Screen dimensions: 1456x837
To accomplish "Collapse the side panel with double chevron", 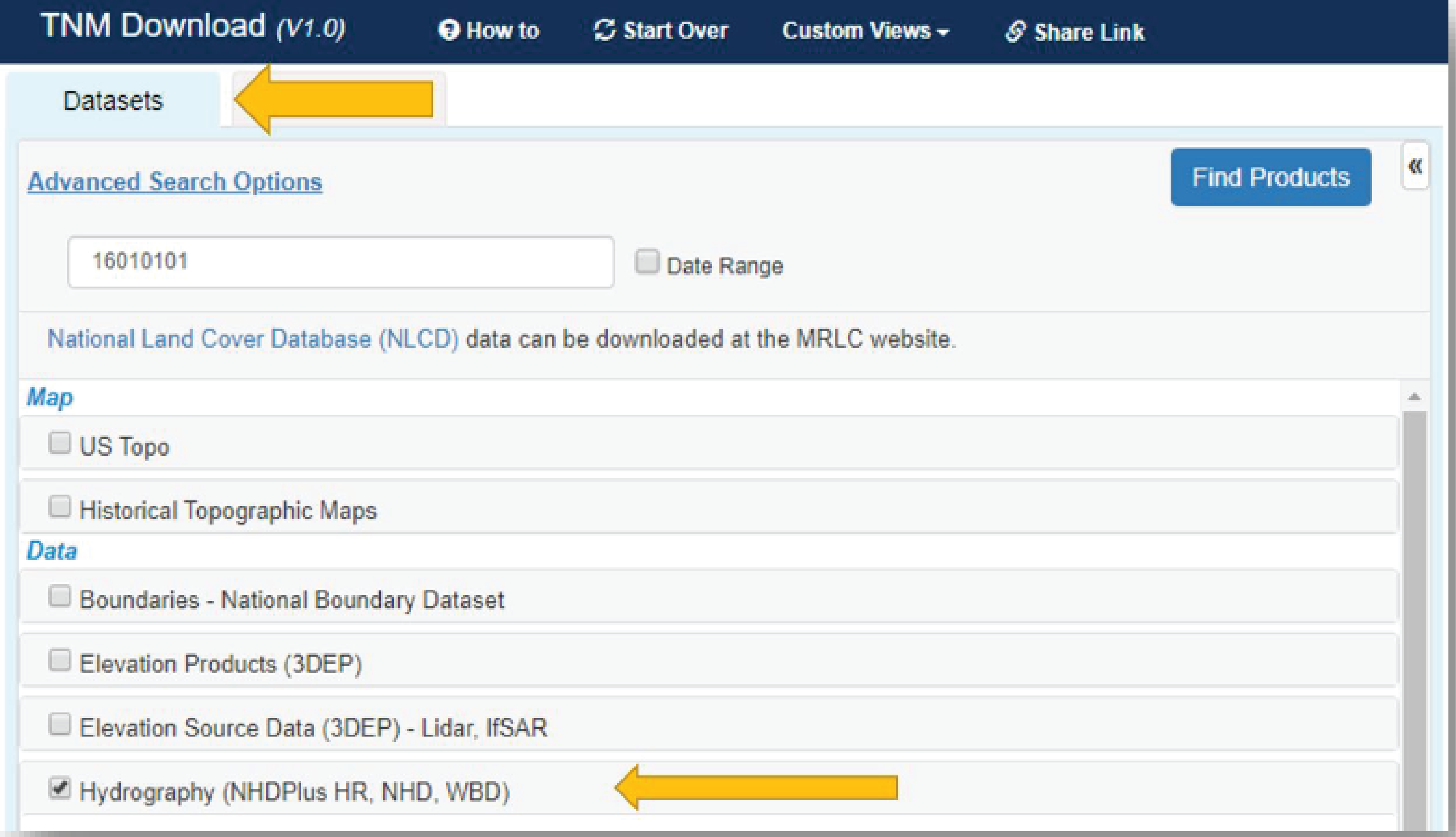I will point(1415,166).
